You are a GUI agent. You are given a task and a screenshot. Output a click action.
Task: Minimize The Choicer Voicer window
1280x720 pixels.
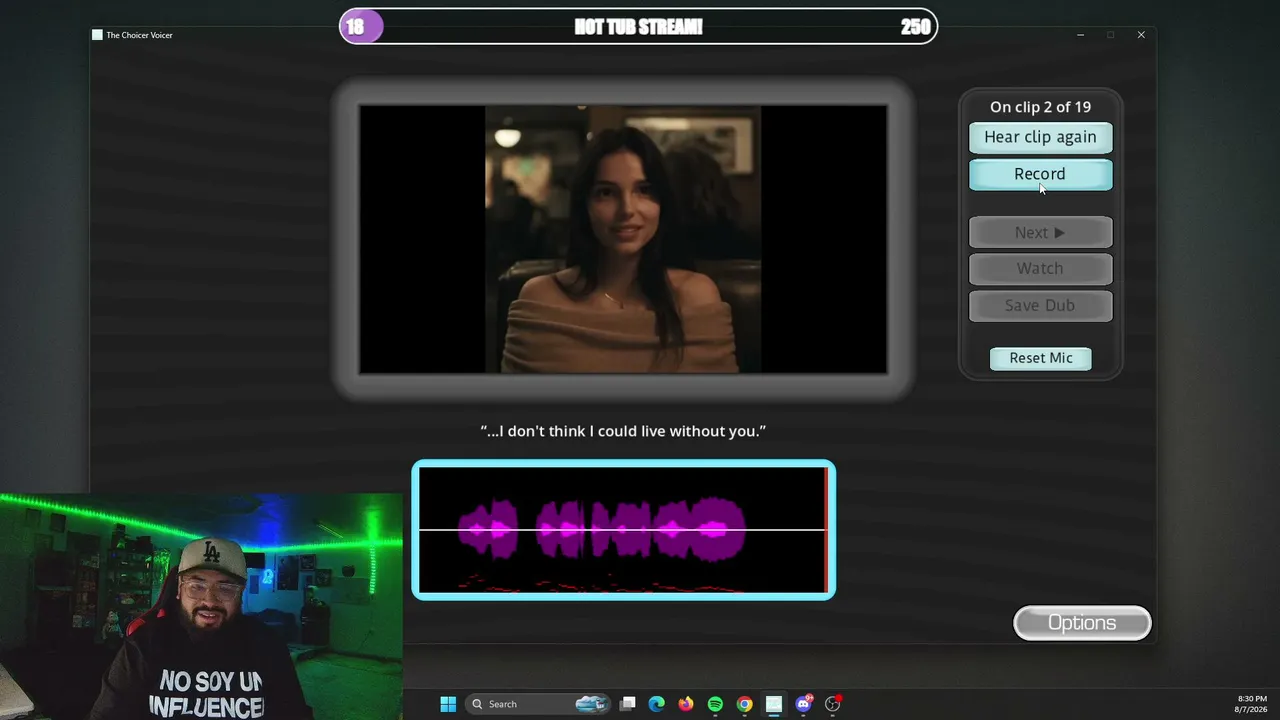[1080, 35]
